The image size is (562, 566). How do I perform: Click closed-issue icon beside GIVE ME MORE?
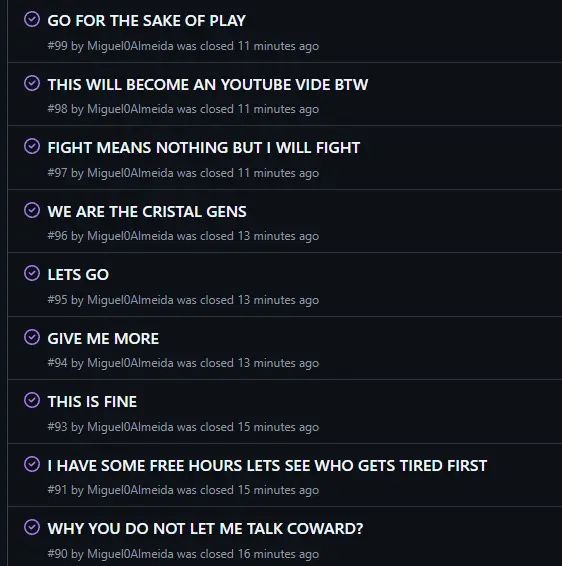(32, 337)
